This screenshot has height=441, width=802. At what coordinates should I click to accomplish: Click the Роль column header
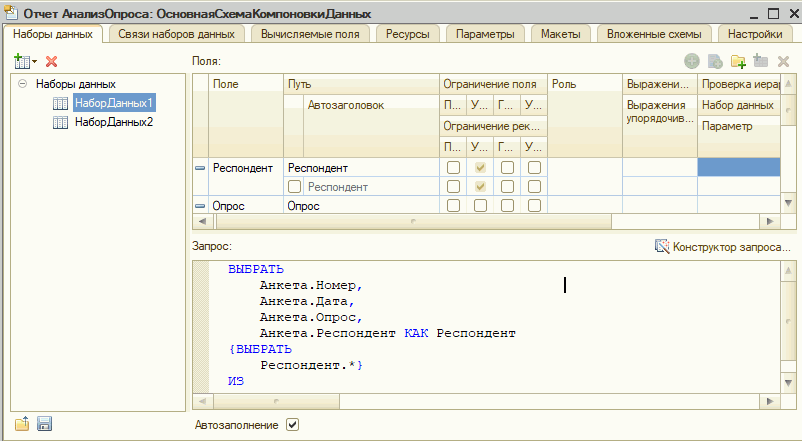coord(585,116)
